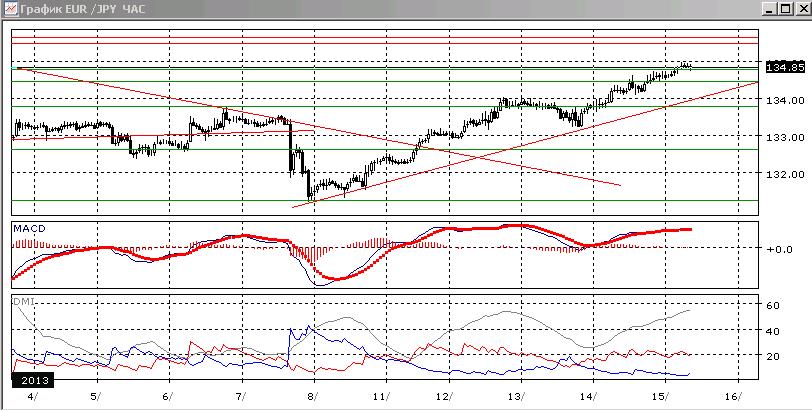
Task: Click the date label 13/ on time axis
Action: coord(515,396)
